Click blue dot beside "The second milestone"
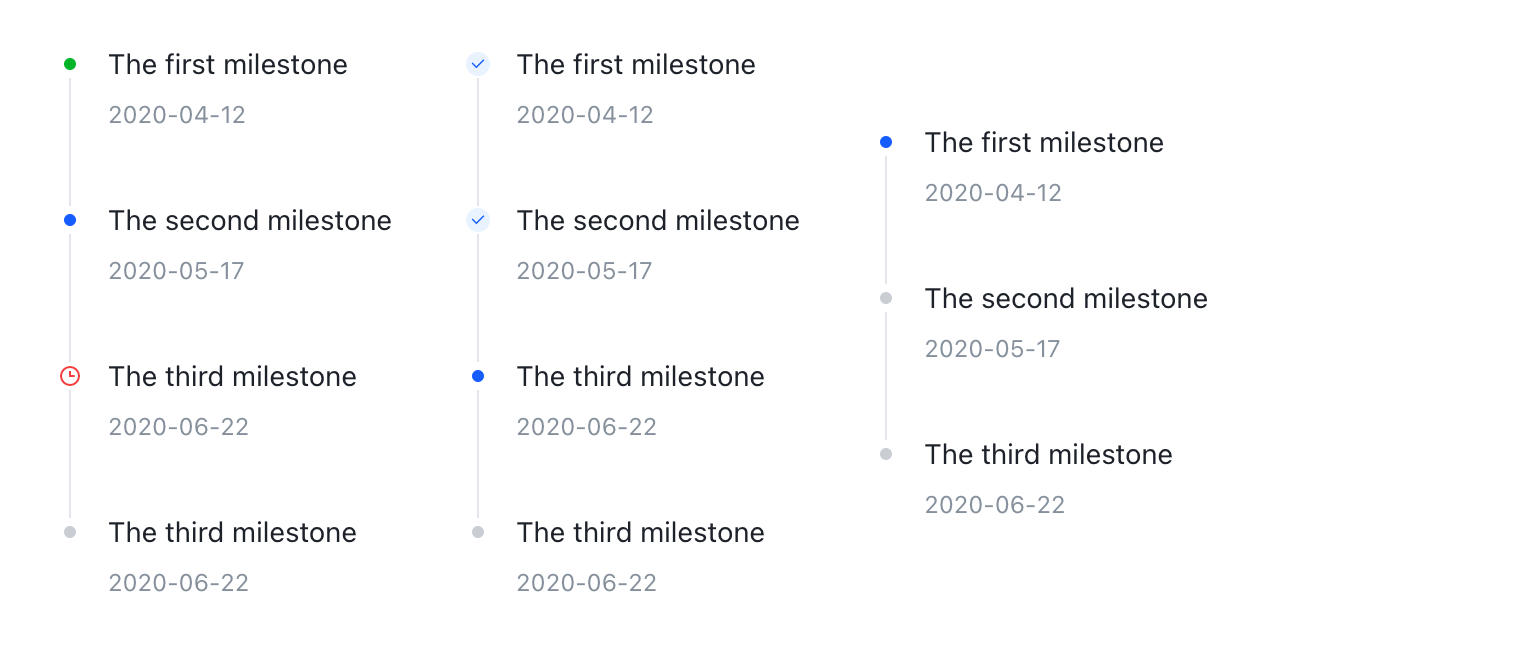Screen dimensions: 1534x662 click(70, 221)
